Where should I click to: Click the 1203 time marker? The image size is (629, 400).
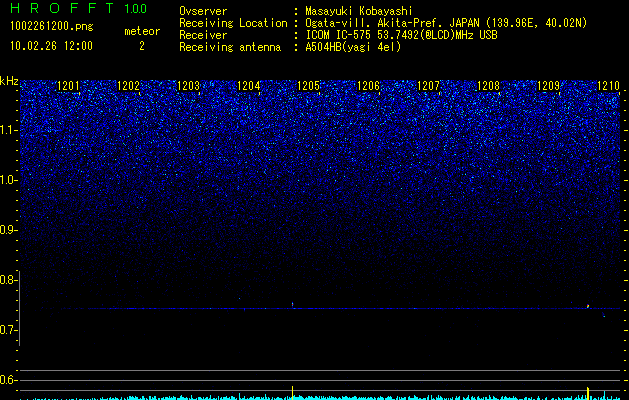[x=189, y=86]
